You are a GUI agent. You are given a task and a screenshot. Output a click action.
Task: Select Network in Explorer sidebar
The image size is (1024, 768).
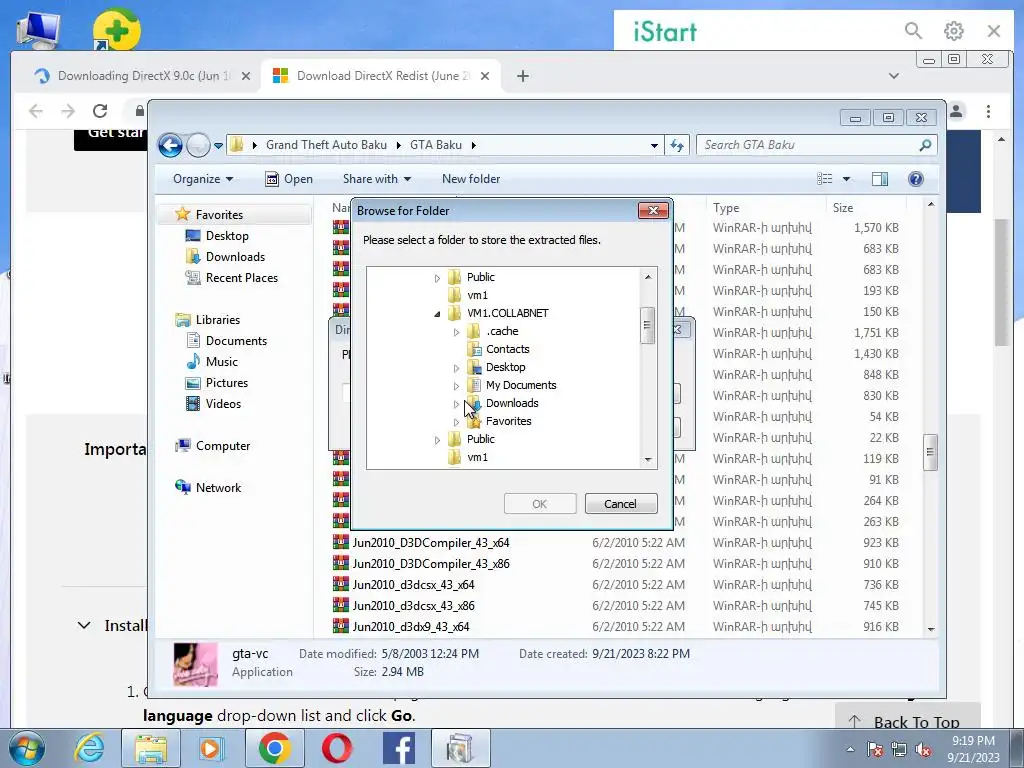tap(218, 488)
